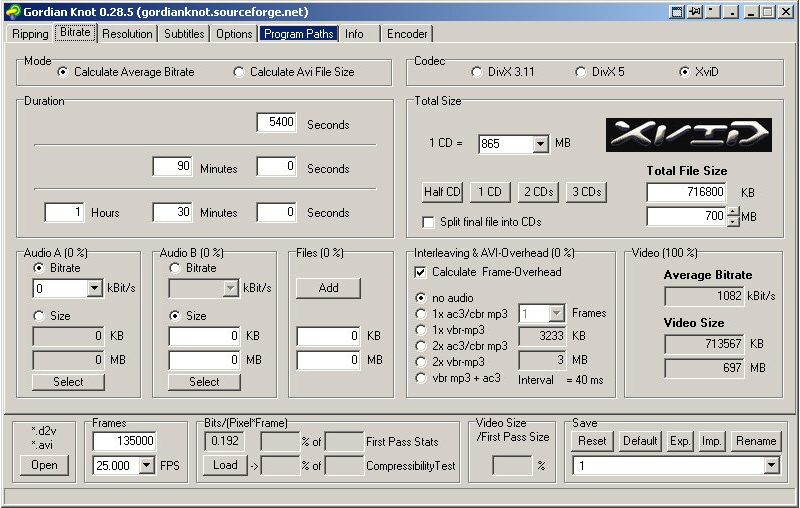Increase Total File Size MB with up arrow

(733, 211)
